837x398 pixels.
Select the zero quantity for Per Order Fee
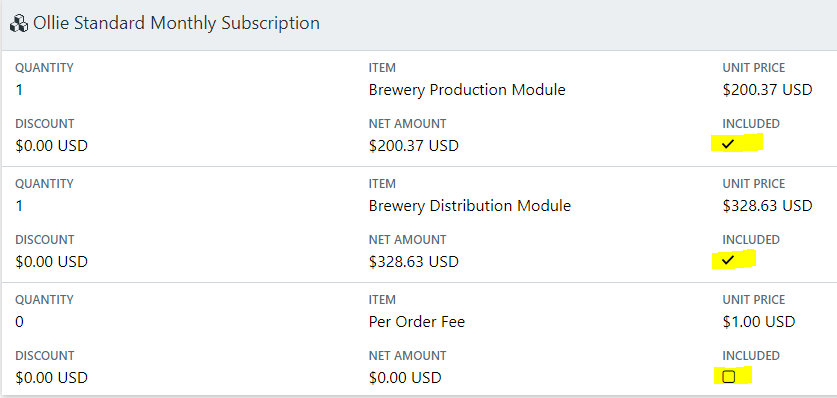[19, 322]
